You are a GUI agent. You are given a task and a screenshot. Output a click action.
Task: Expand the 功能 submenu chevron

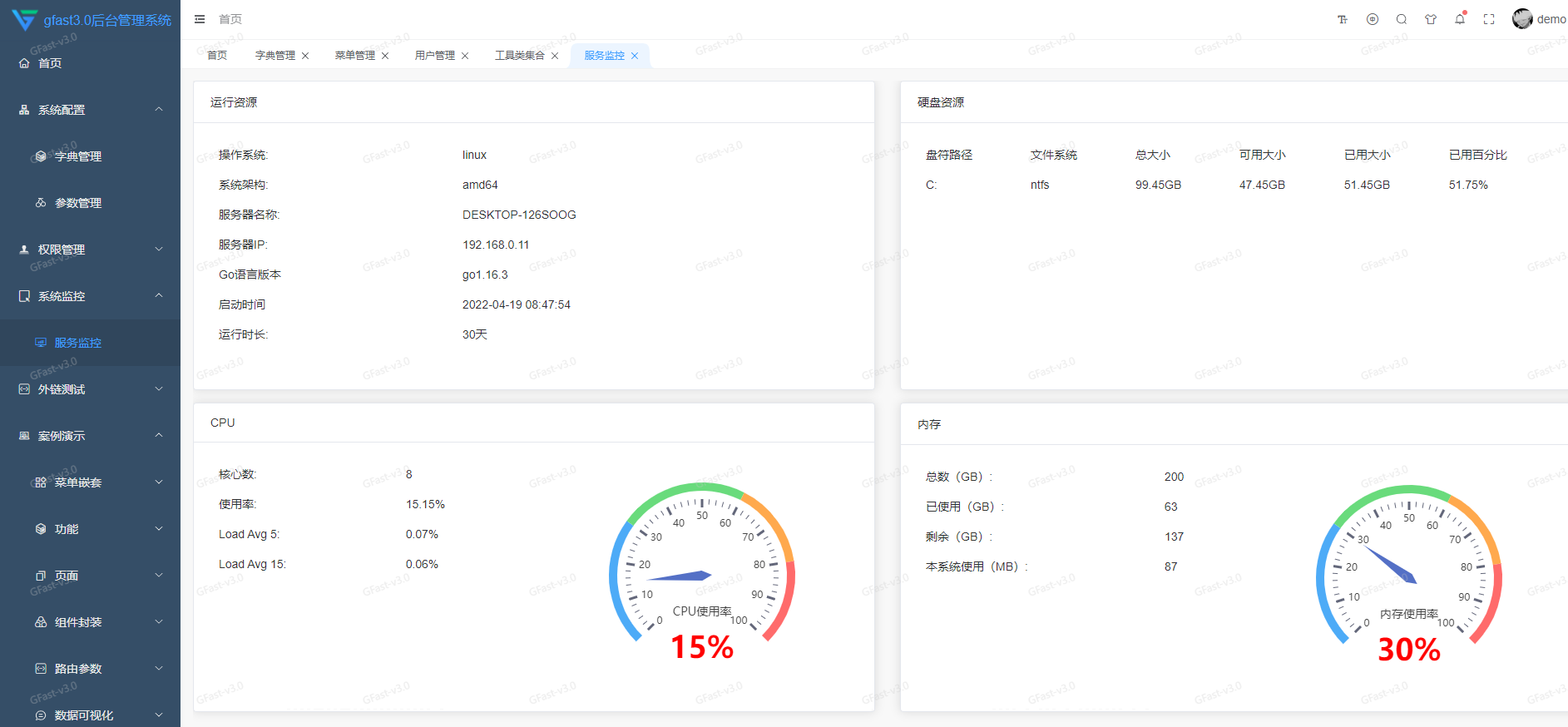pos(159,528)
